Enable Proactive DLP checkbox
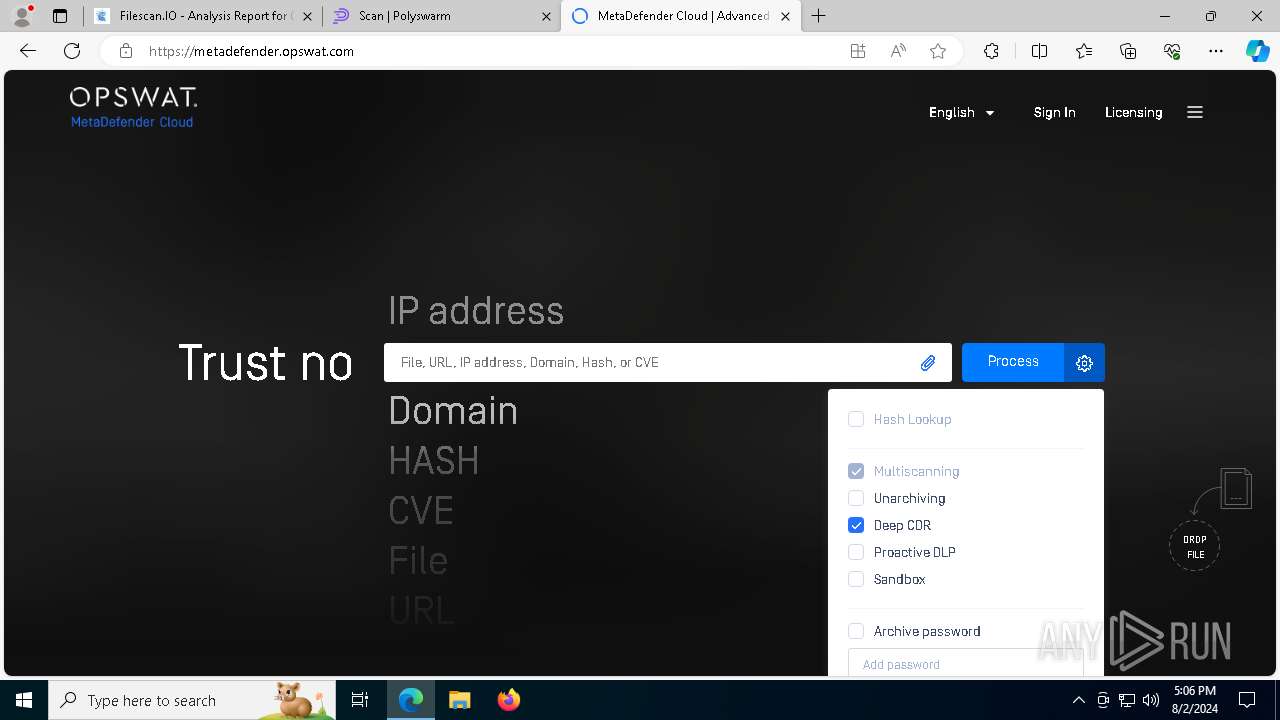Viewport: 1280px width, 720px height. click(x=856, y=552)
